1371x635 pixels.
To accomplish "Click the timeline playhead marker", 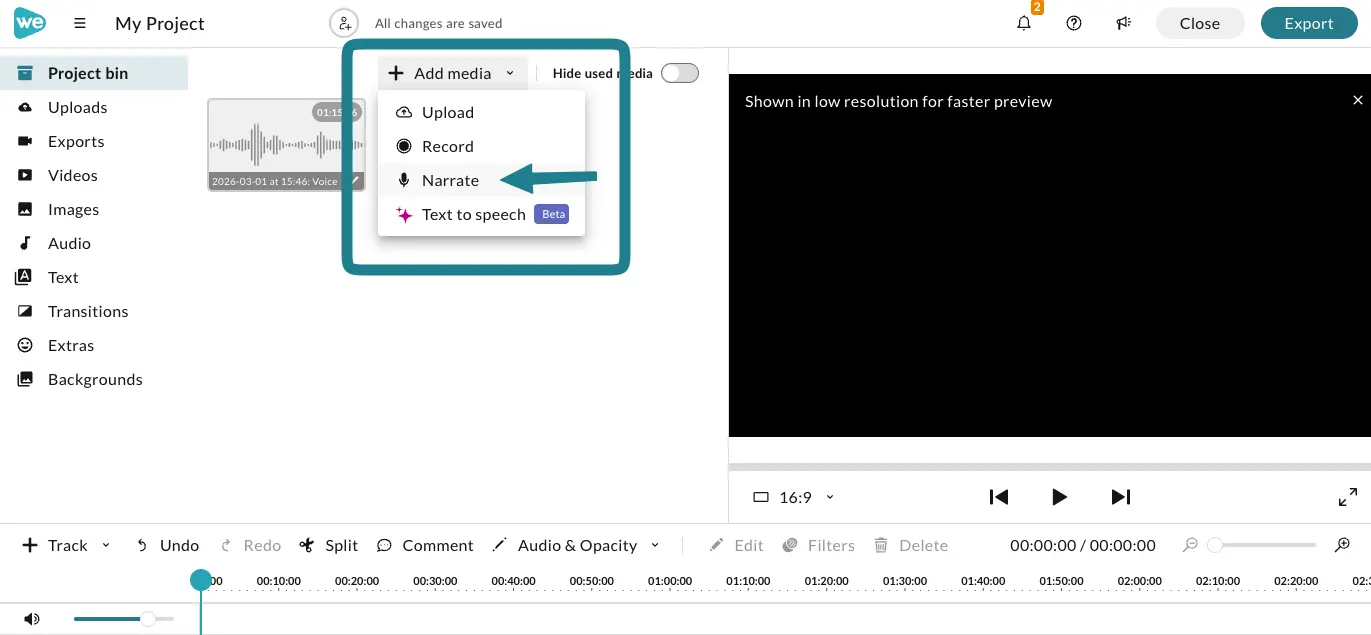I will [201, 580].
